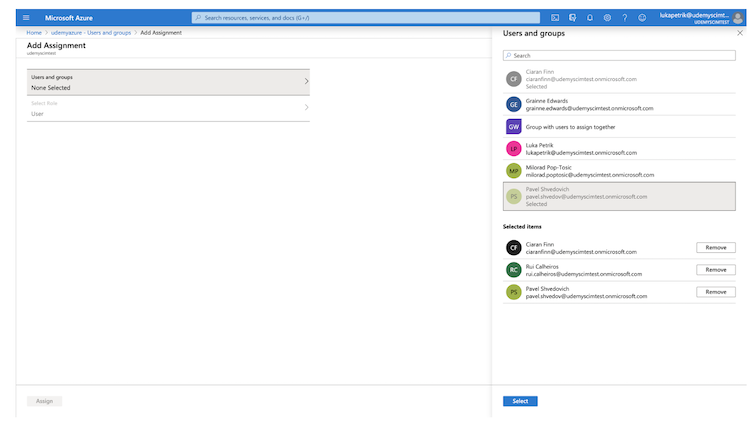
Task: Go to Home in the breadcrumb
Action: [x=34, y=33]
